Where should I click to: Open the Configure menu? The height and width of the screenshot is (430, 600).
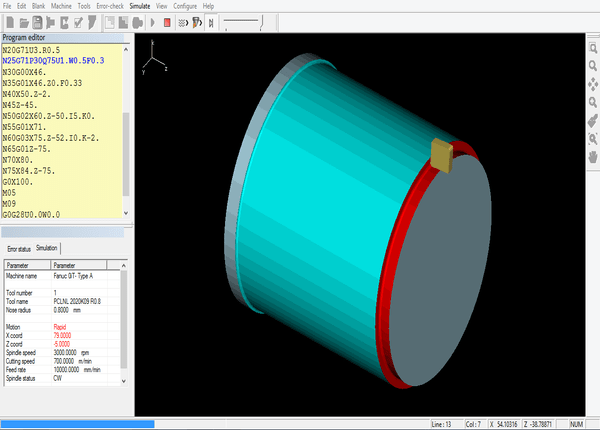185,6
